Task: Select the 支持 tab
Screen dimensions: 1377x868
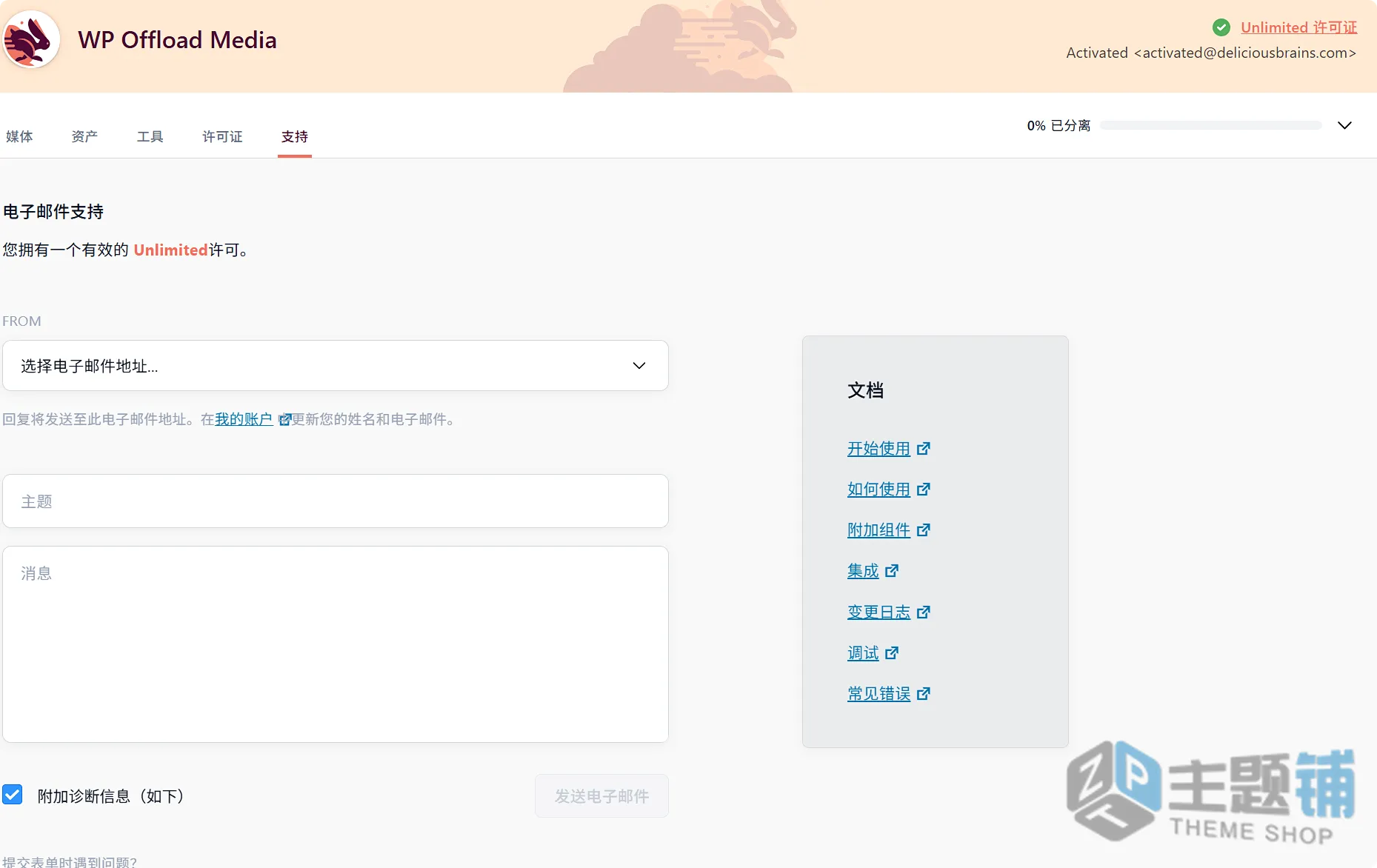Action: [295, 136]
